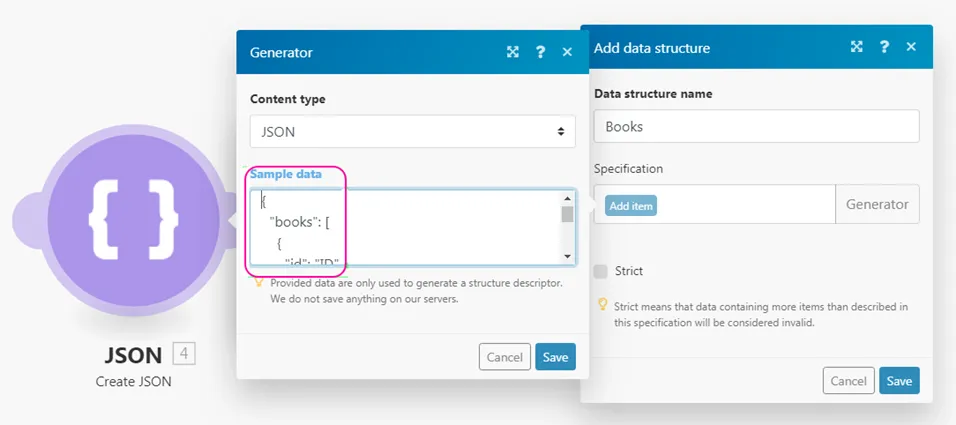This screenshot has width=956, height=425.
Task: Cancel the Add data structure dialog
Action: click(x=849, y=381)
